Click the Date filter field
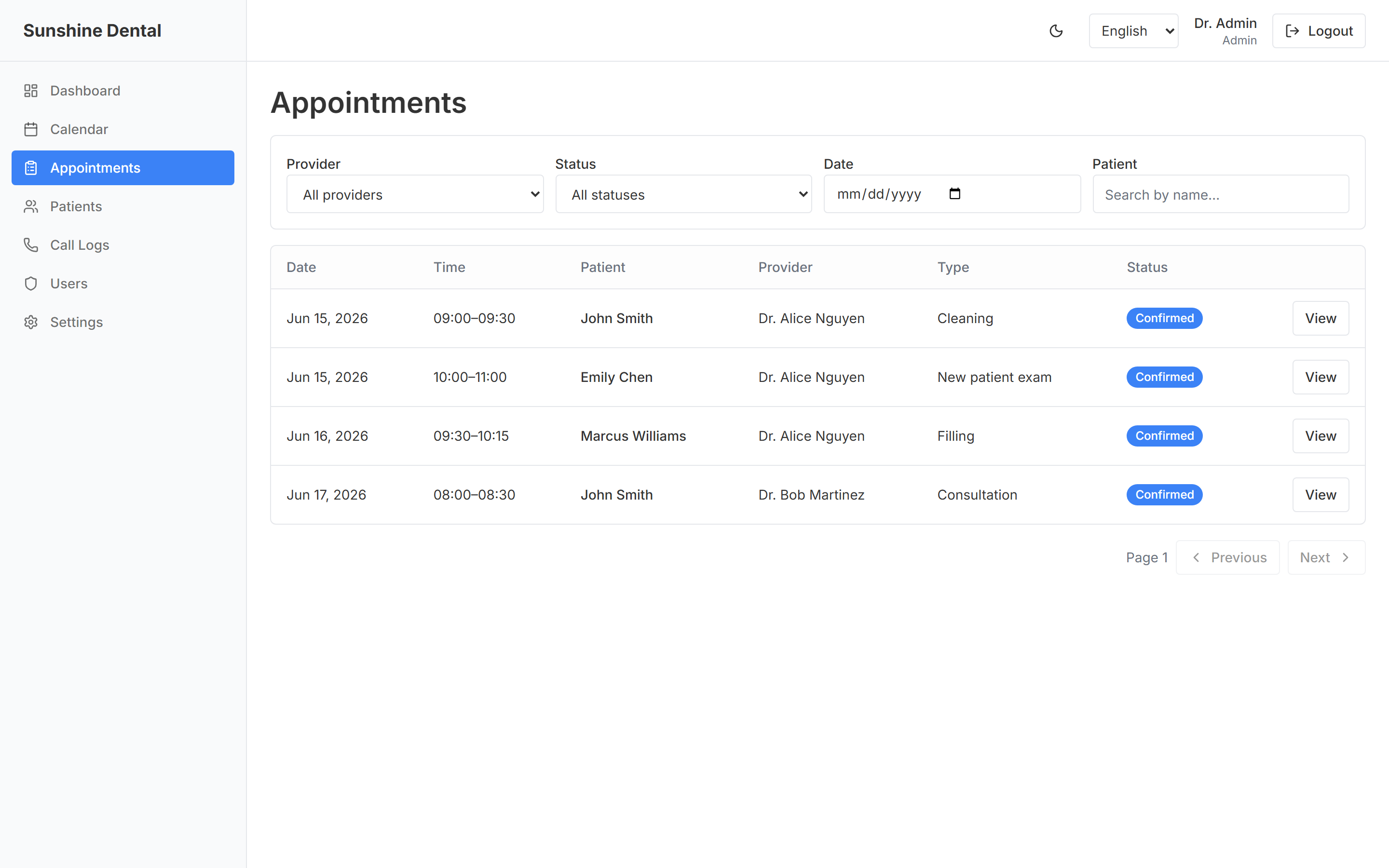 point(952,194)
